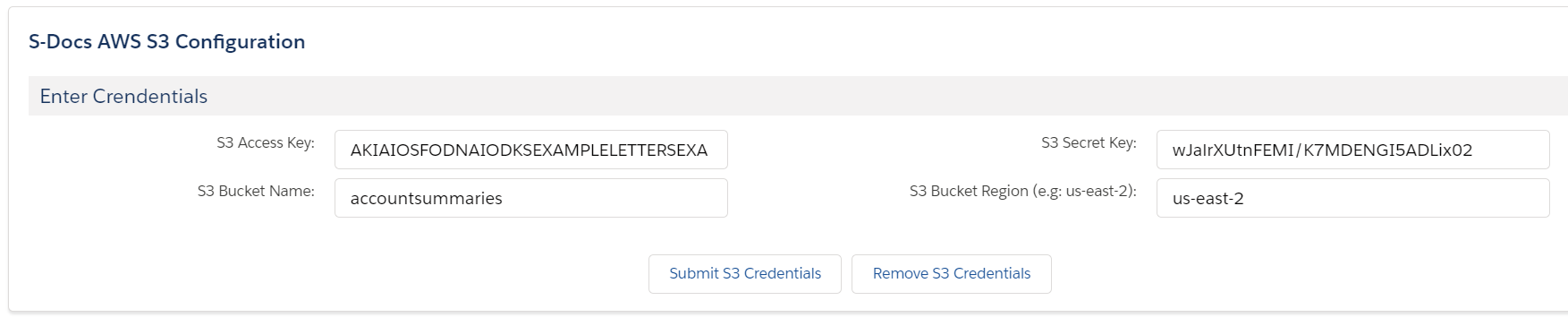Submit S3 Credentials
Screen dimensions: 1568x326
(x=745, y=274)
